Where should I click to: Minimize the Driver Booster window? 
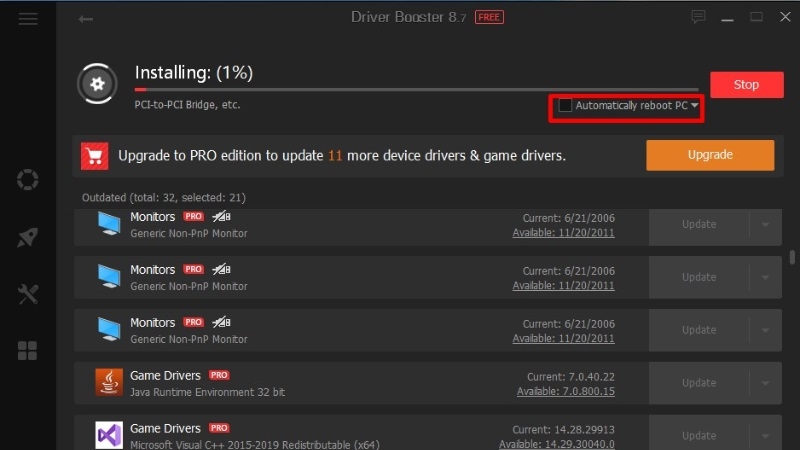pos(727,18)
